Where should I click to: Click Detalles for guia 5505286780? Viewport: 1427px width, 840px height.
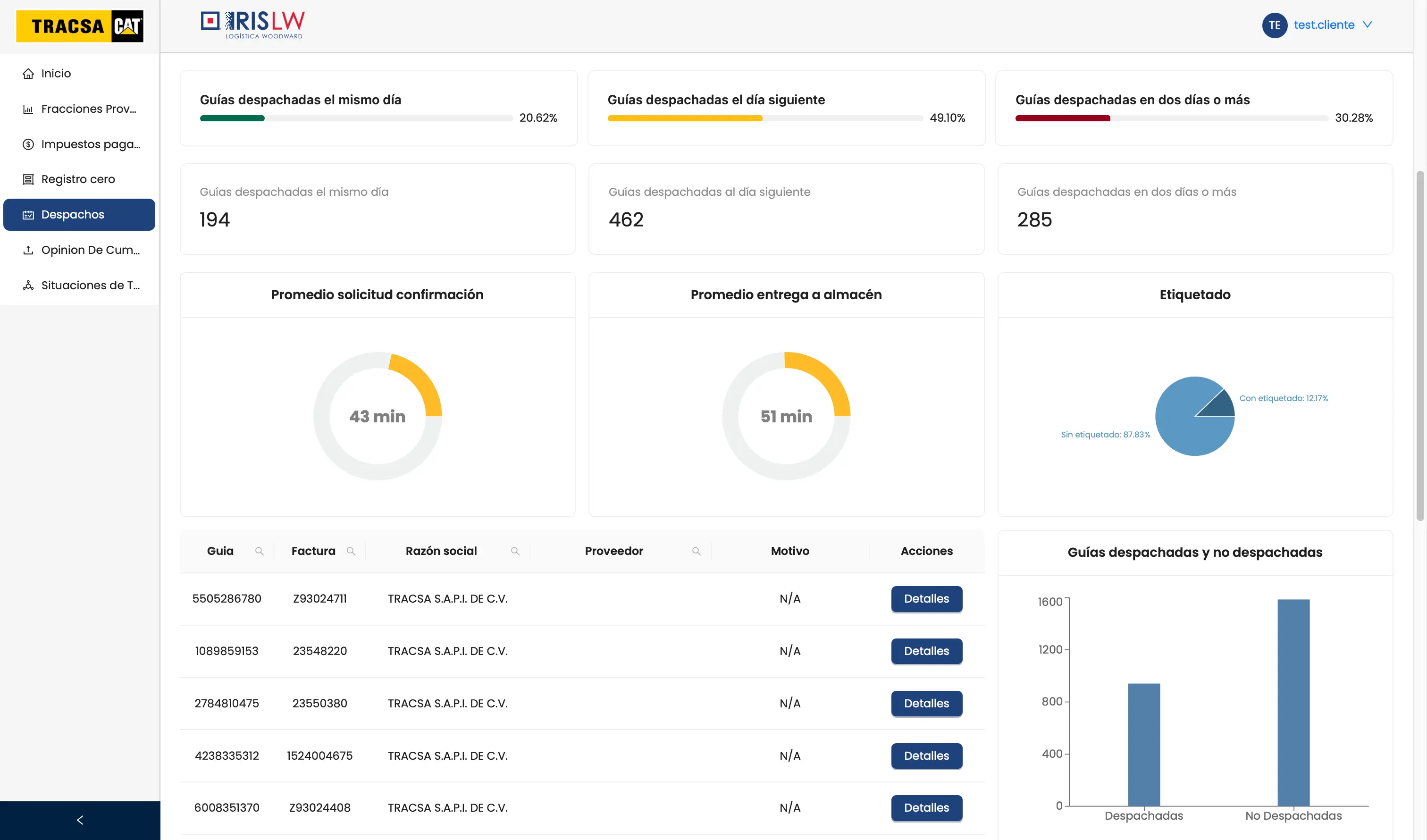[926, 599]
